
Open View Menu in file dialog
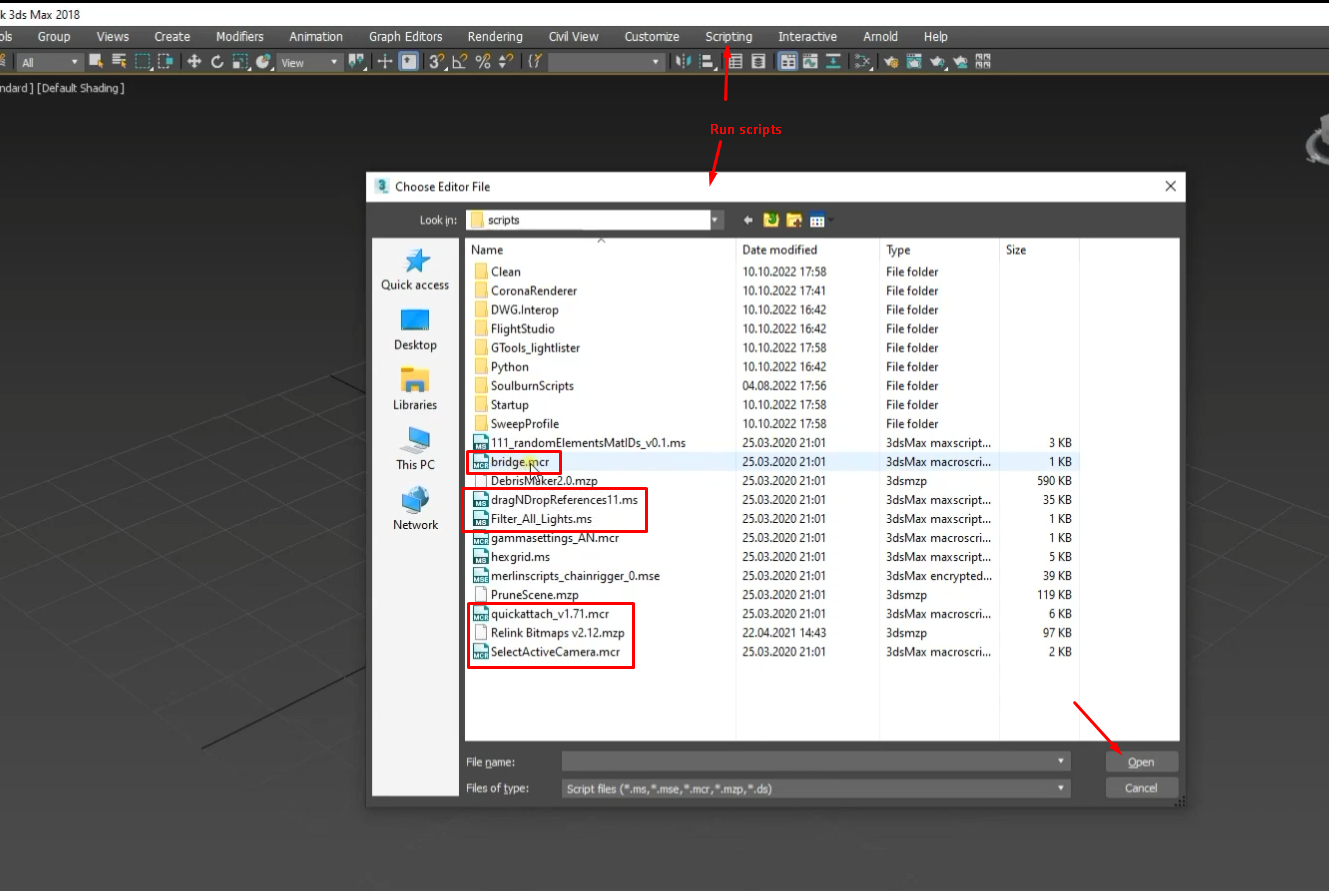820,220
